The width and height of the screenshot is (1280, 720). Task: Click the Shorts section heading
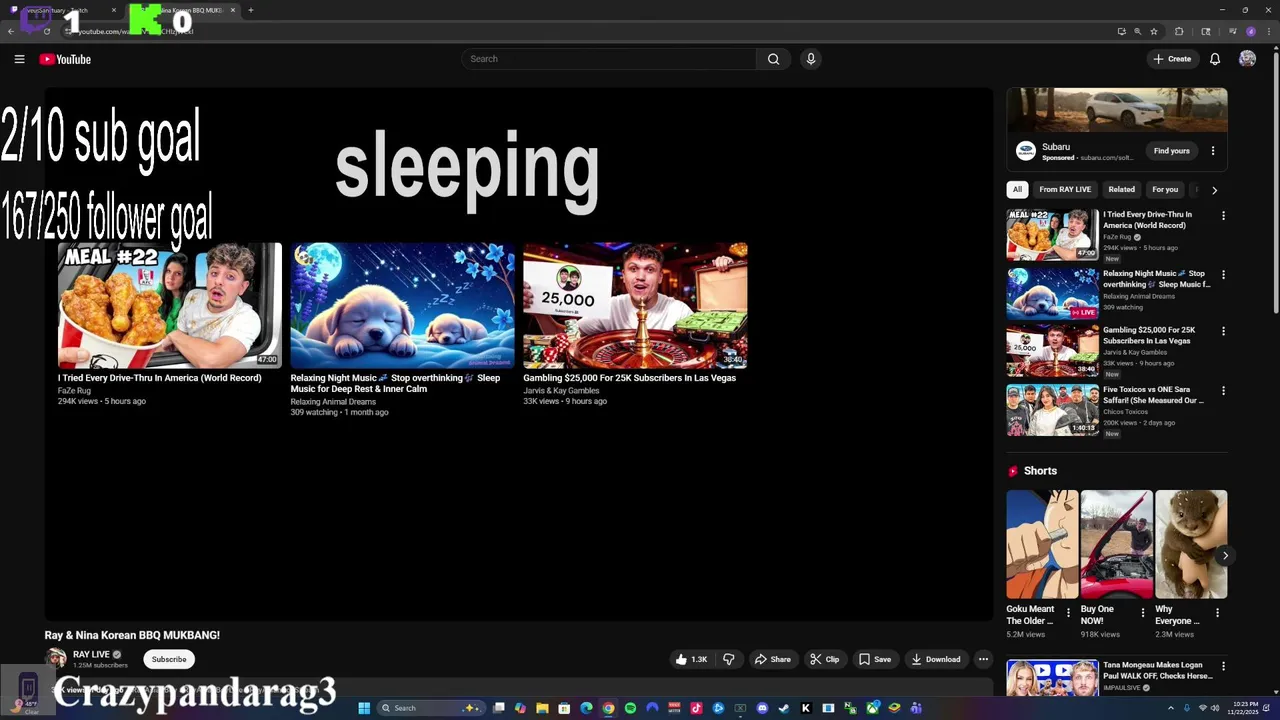click(x=1040, y=471)
